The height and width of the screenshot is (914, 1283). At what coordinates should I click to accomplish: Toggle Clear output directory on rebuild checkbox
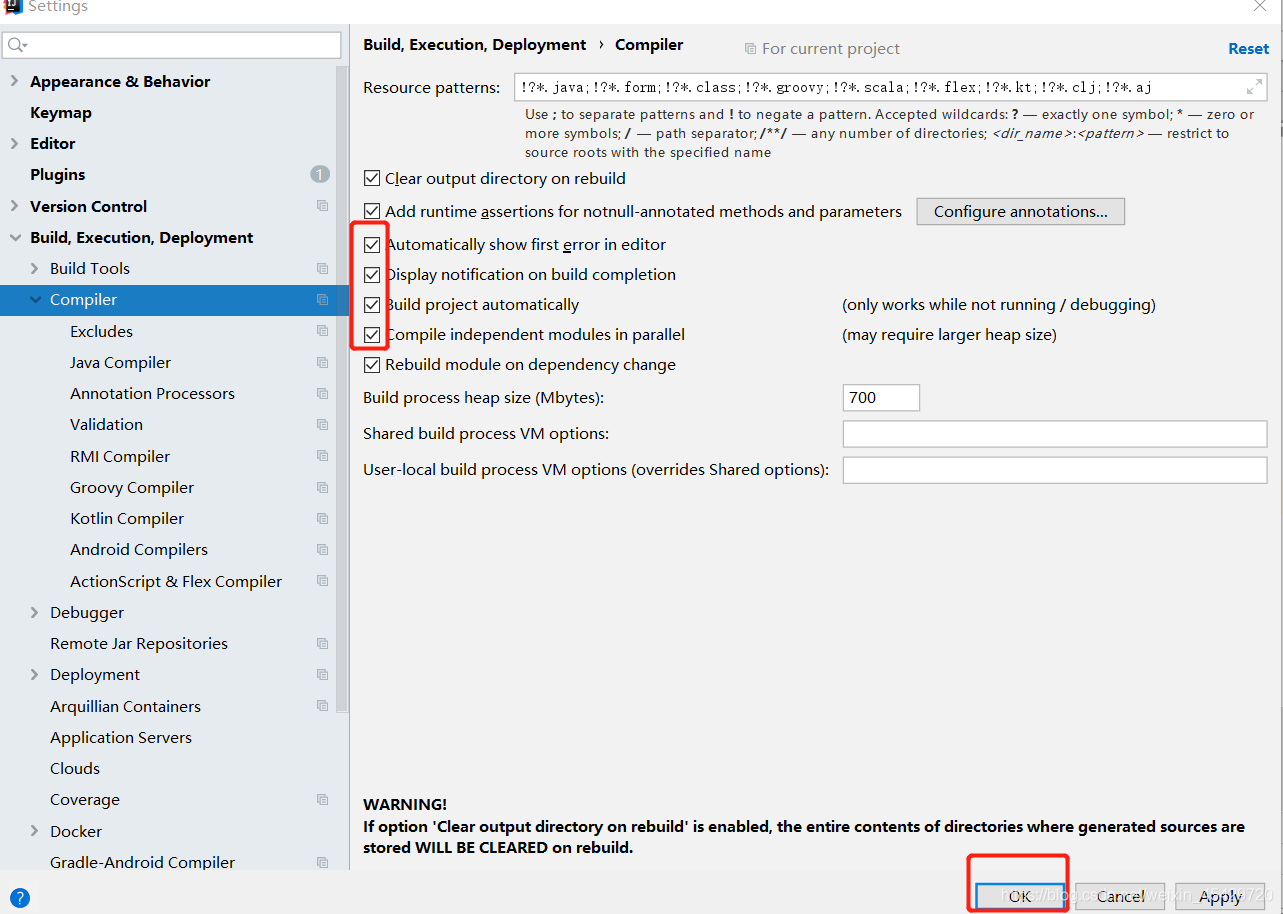pos(372,179)
